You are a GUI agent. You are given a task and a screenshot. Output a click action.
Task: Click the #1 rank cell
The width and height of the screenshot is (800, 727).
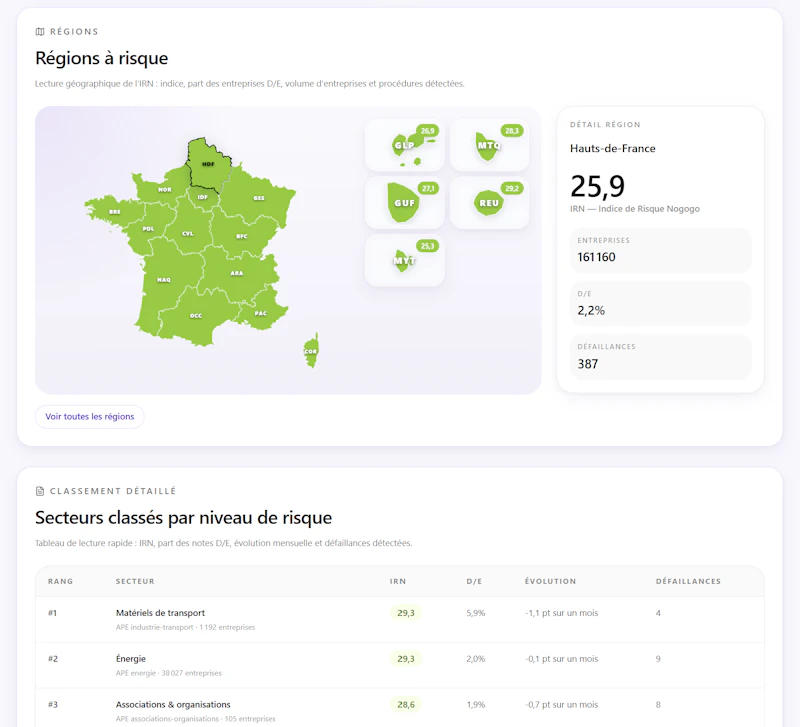pyautogui.click(x=53, y=613)
